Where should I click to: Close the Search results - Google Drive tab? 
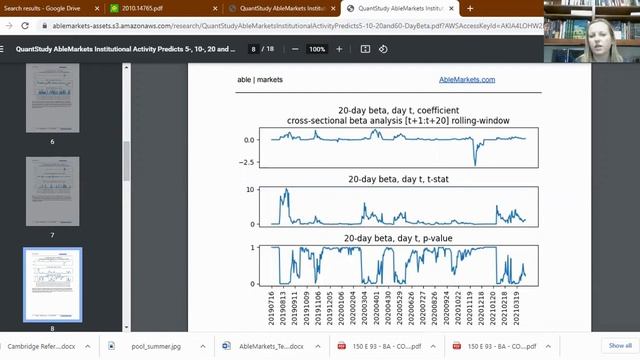97,8
